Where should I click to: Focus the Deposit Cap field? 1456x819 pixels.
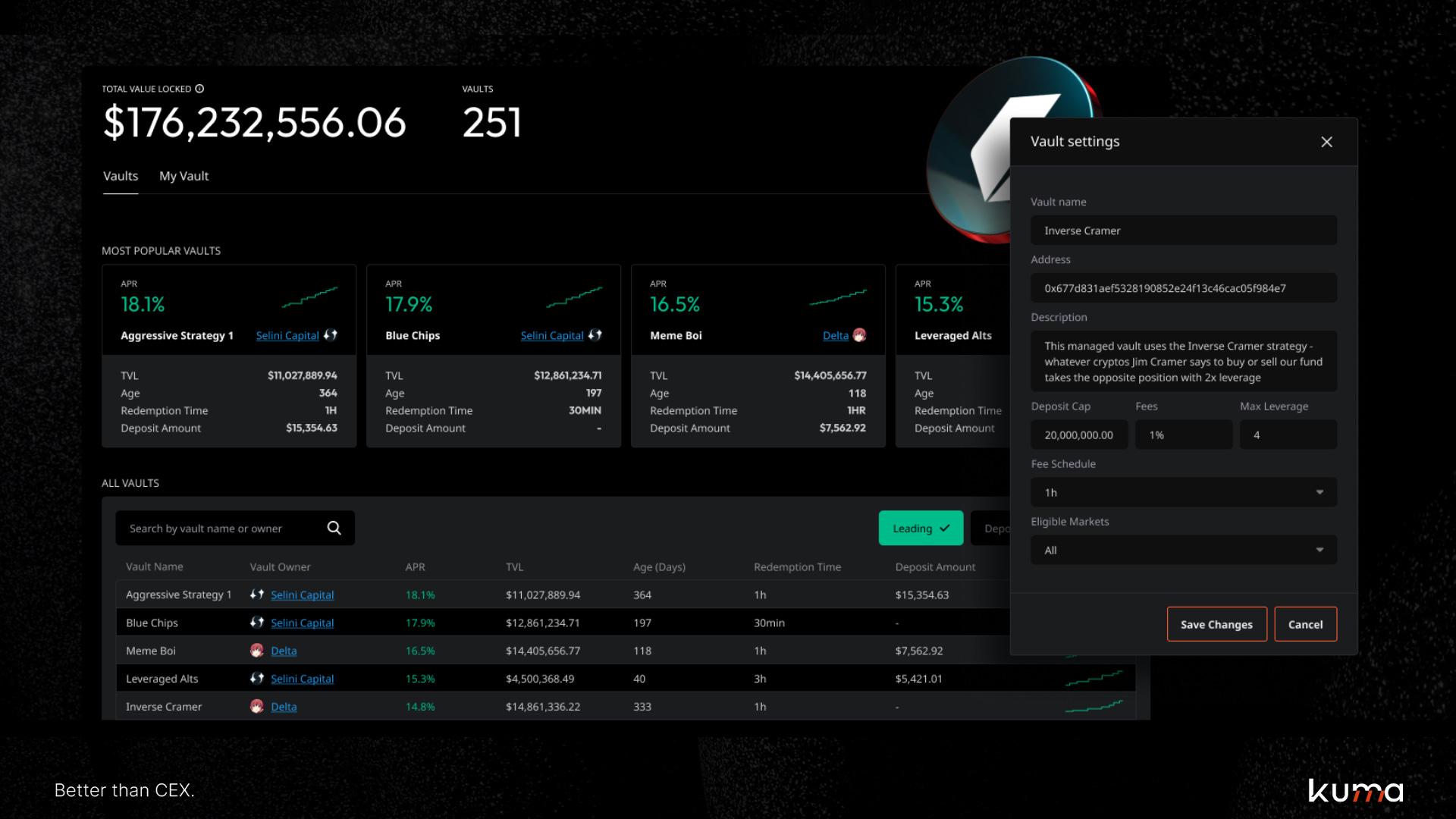(1078, 435)
